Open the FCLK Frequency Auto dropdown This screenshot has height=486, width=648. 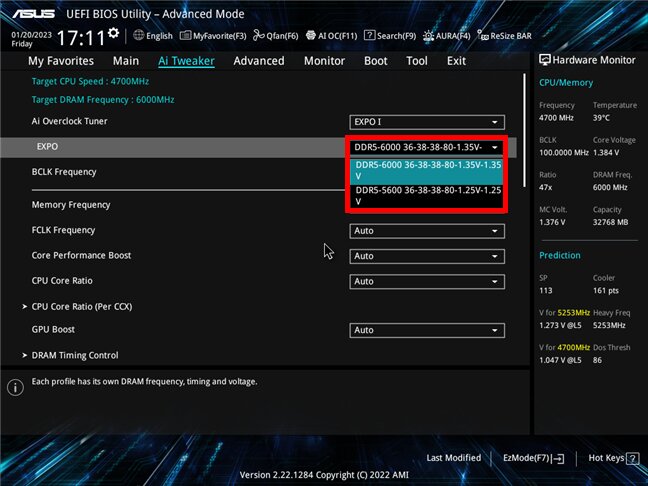[427, 231]
